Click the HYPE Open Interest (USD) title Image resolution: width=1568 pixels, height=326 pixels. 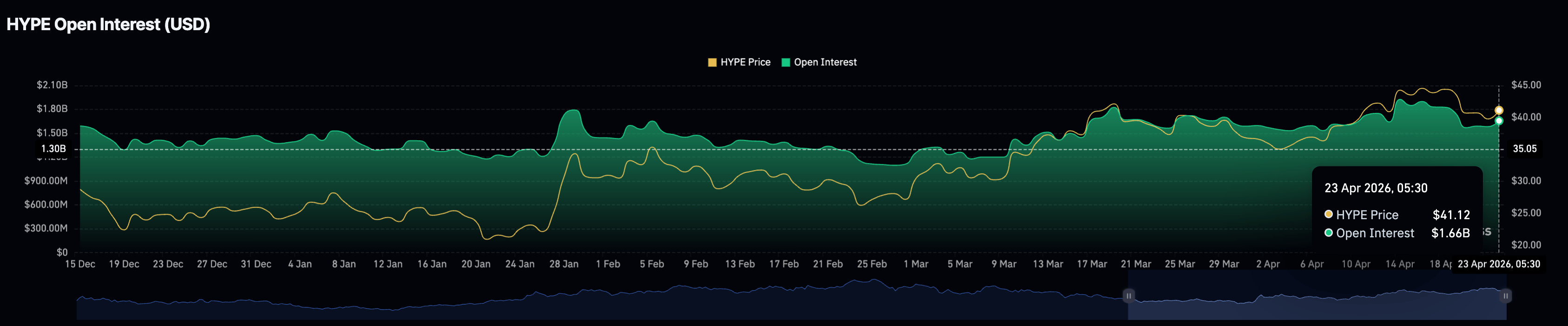pos(108,24)
